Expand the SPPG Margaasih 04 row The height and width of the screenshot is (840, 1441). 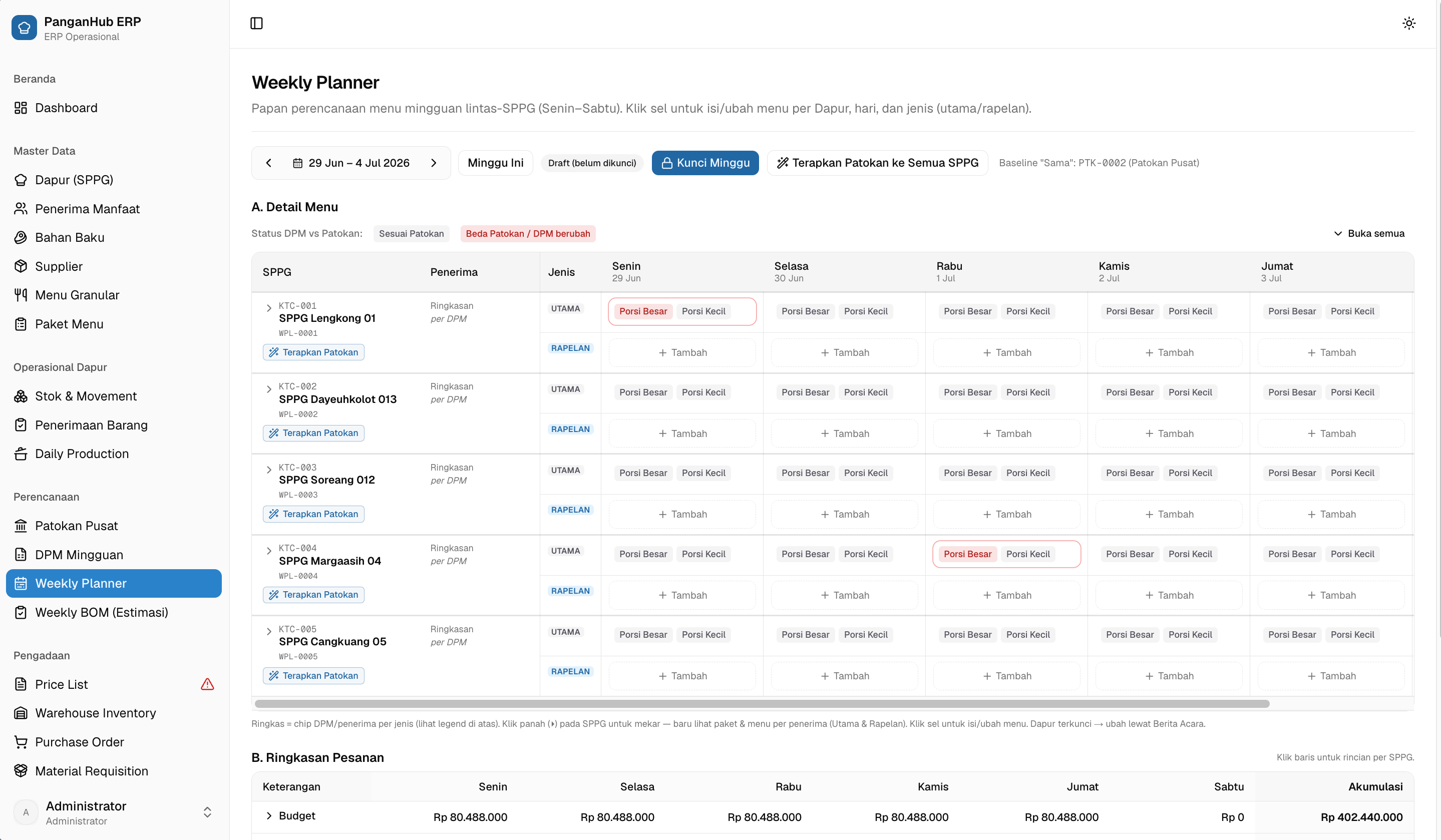coord(269,551)
